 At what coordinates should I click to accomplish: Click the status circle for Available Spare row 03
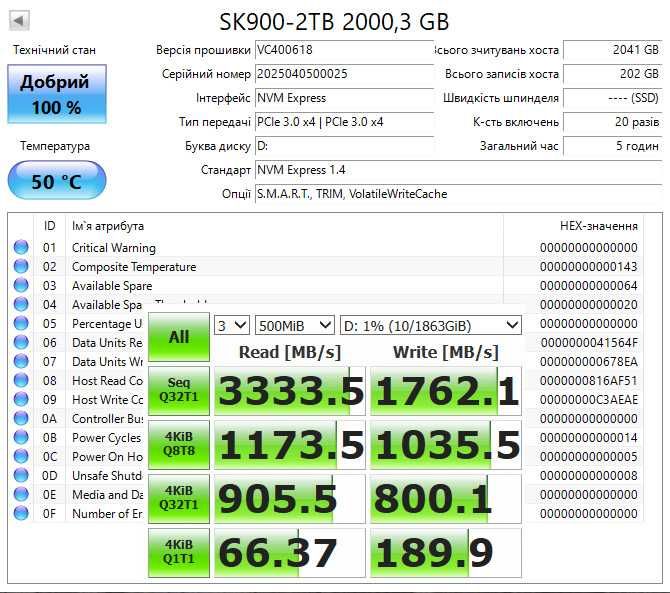21,285
